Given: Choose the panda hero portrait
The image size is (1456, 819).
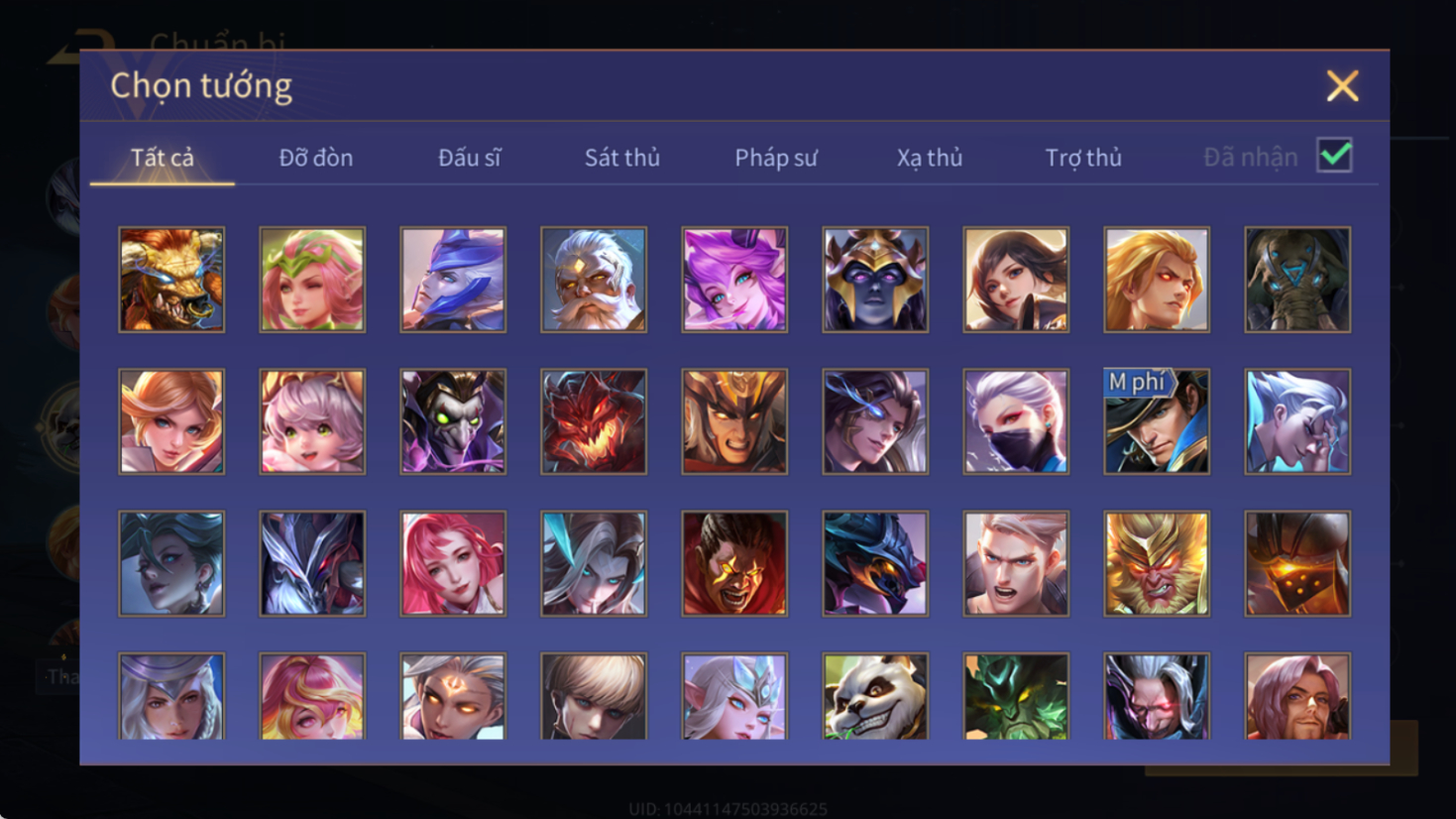Looking at the screenshot, I should [x=875, y=696].
